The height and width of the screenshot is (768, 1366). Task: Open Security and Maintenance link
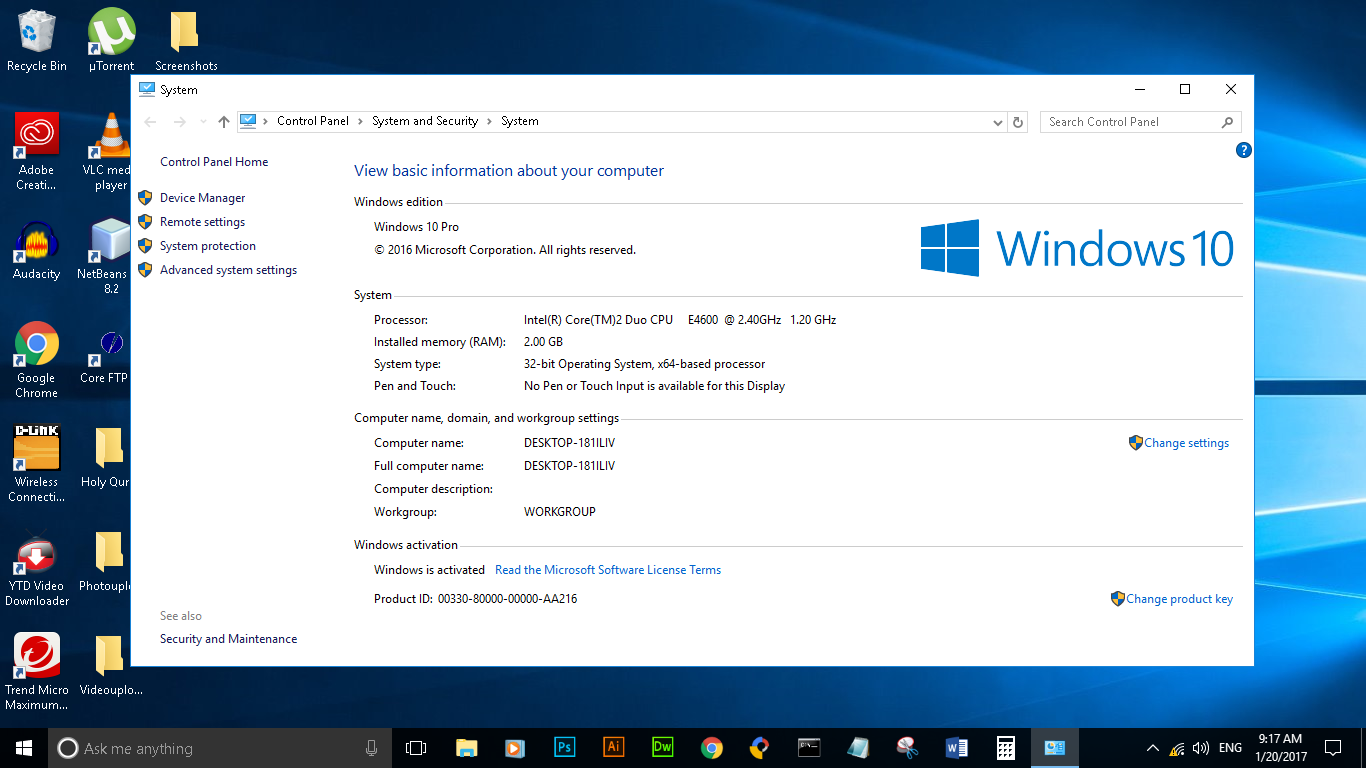point(228,639)
